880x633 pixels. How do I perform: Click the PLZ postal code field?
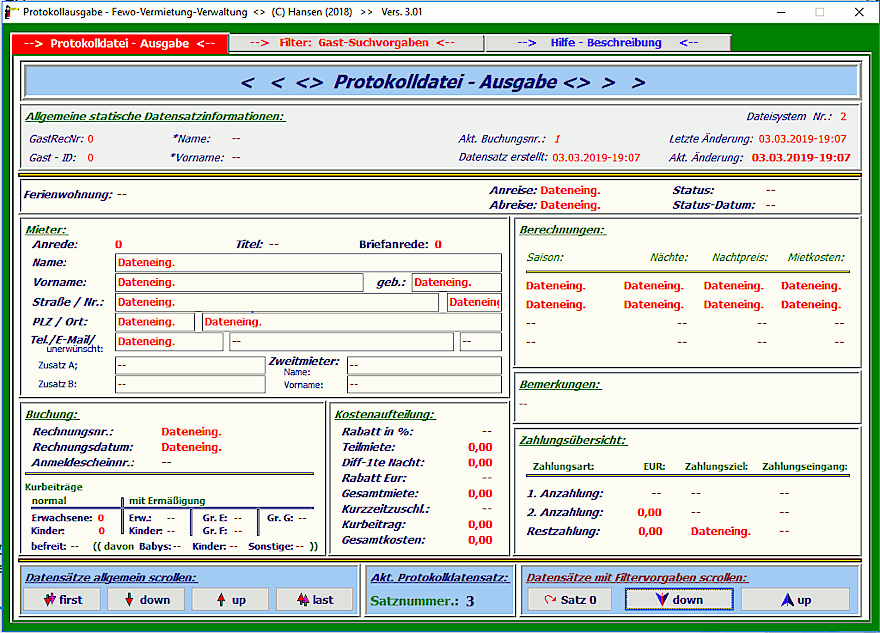point(154,322)
